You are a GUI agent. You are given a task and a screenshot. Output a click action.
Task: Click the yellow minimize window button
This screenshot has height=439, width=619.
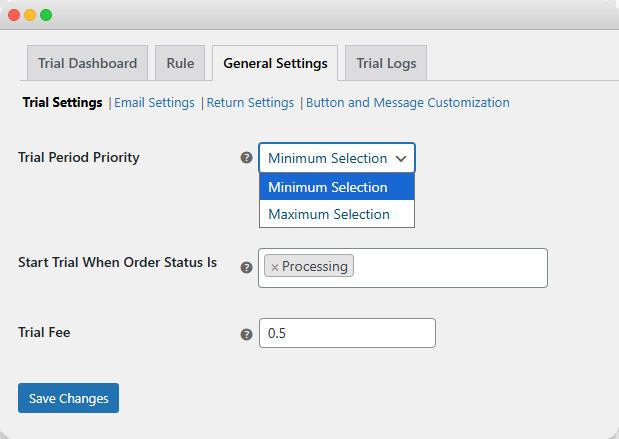tap(30, 15)
